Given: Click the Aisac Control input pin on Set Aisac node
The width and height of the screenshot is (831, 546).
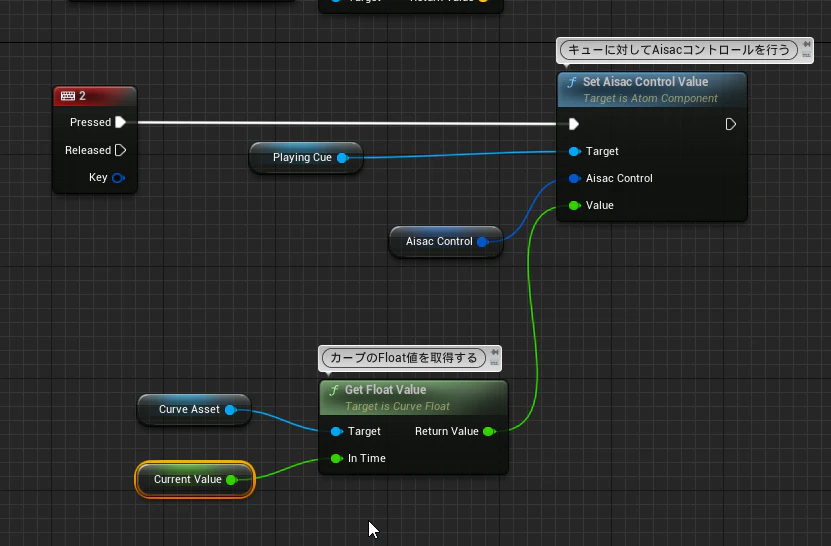Looking at the screenshot, I should (x=574, y=179).
